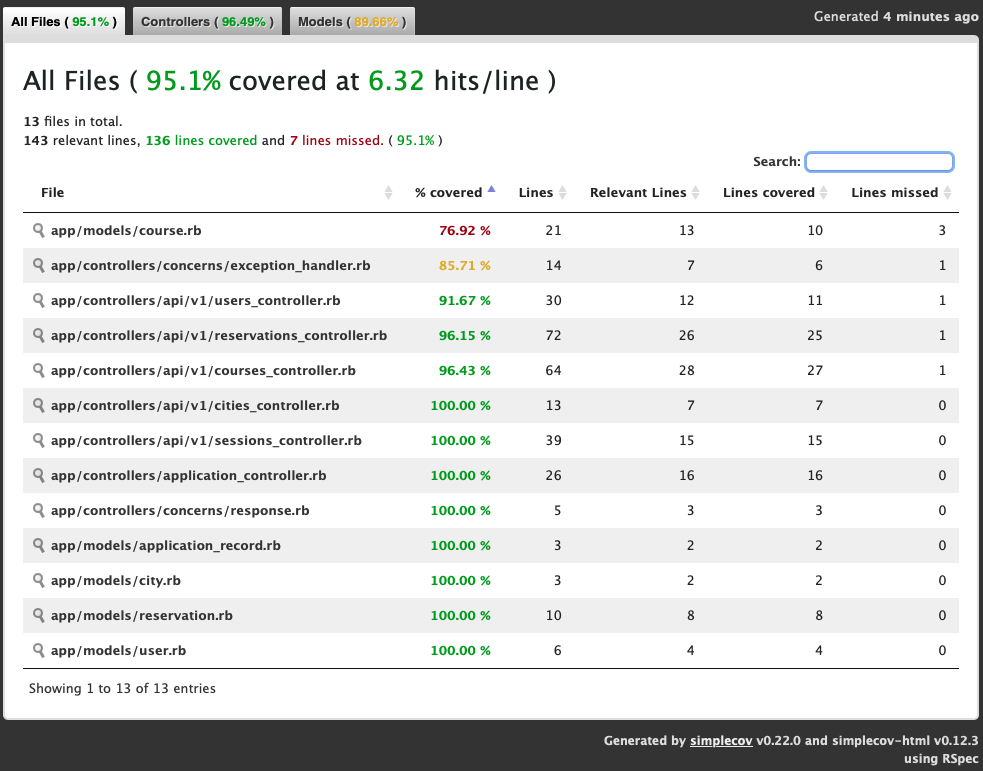This screenshot has width=983, height=771.
Task: Click magnifier icon beside application_record.rb
Action: [x=39, y=546]
